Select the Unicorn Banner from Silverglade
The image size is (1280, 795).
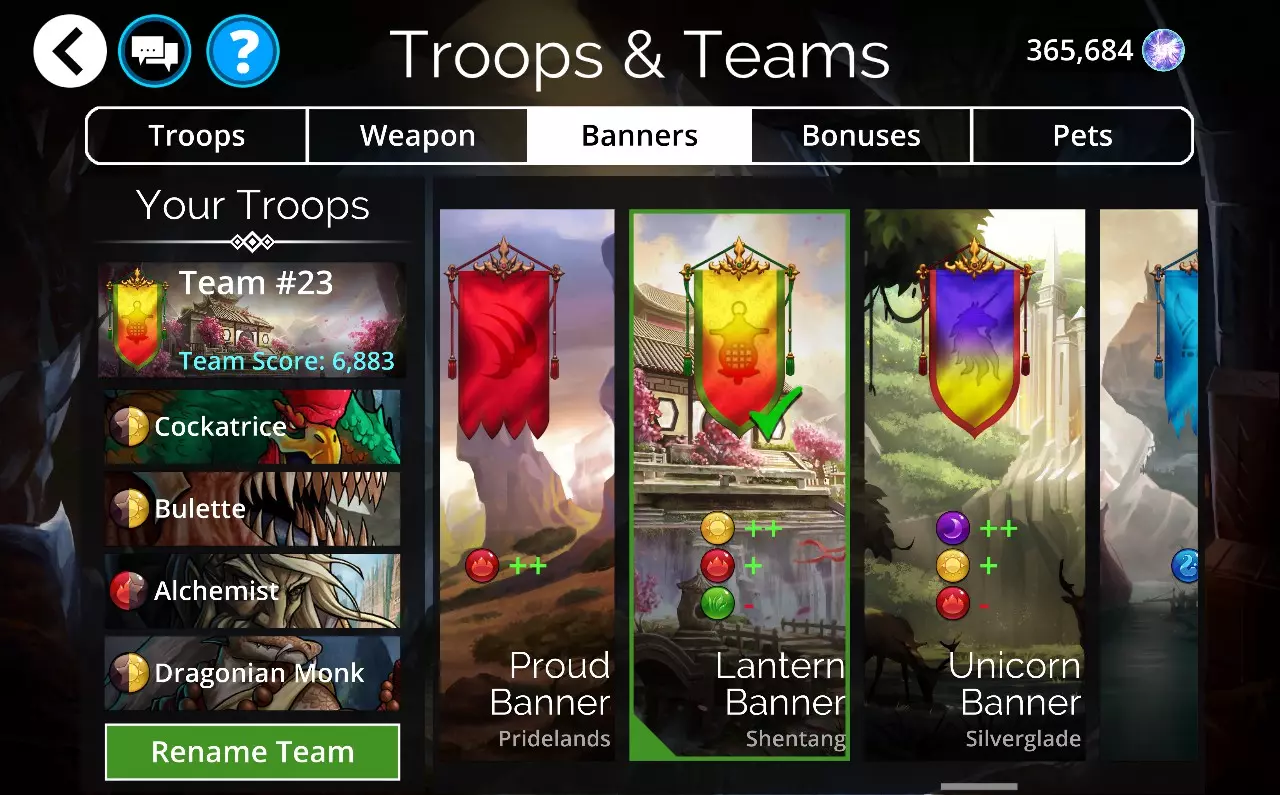pyautogui.click(x=975, y=484)
